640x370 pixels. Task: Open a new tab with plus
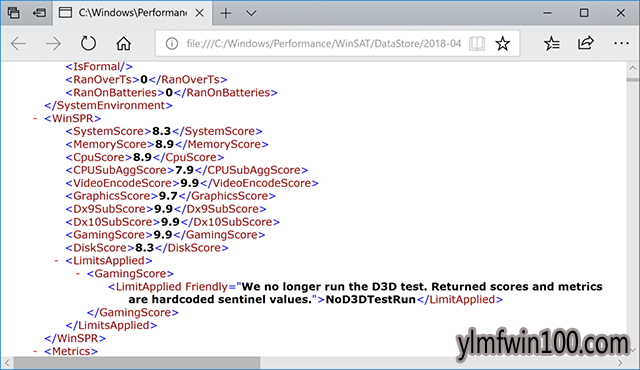pyautogui.click(x=226, y=13)
